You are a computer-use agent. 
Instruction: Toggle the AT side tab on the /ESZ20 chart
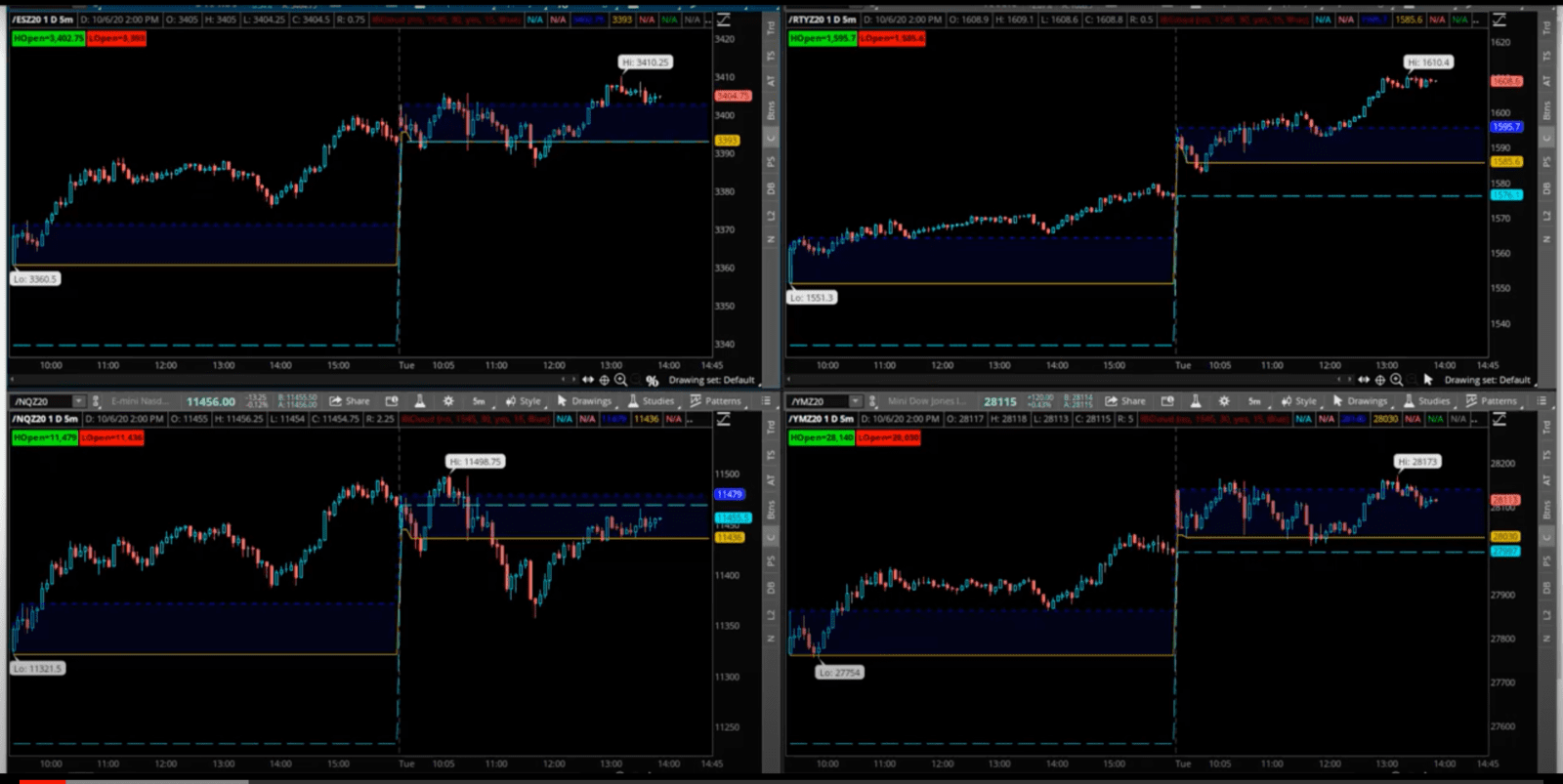pyautogui.click(x=771, y=81)
